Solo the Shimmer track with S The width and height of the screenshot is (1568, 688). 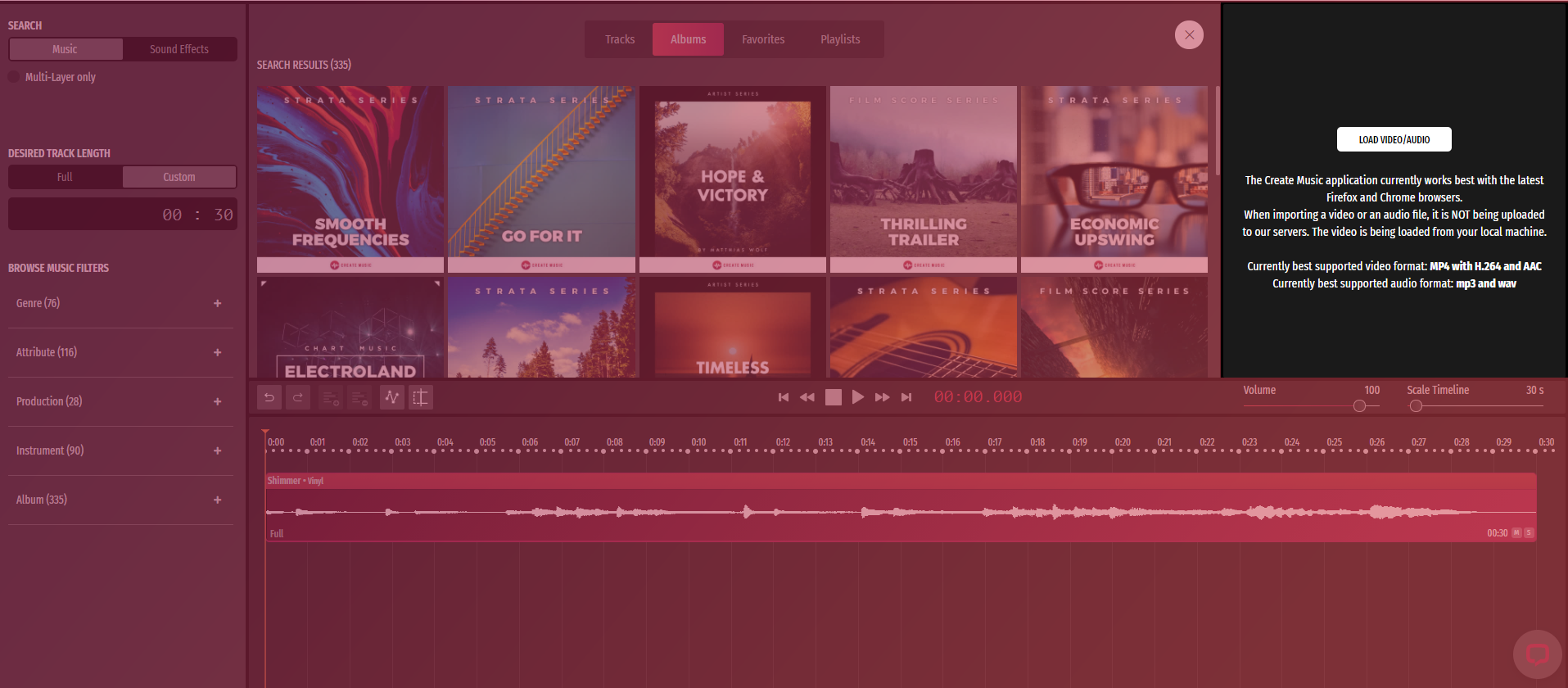pyautogui.click(x=1529, y=533)
